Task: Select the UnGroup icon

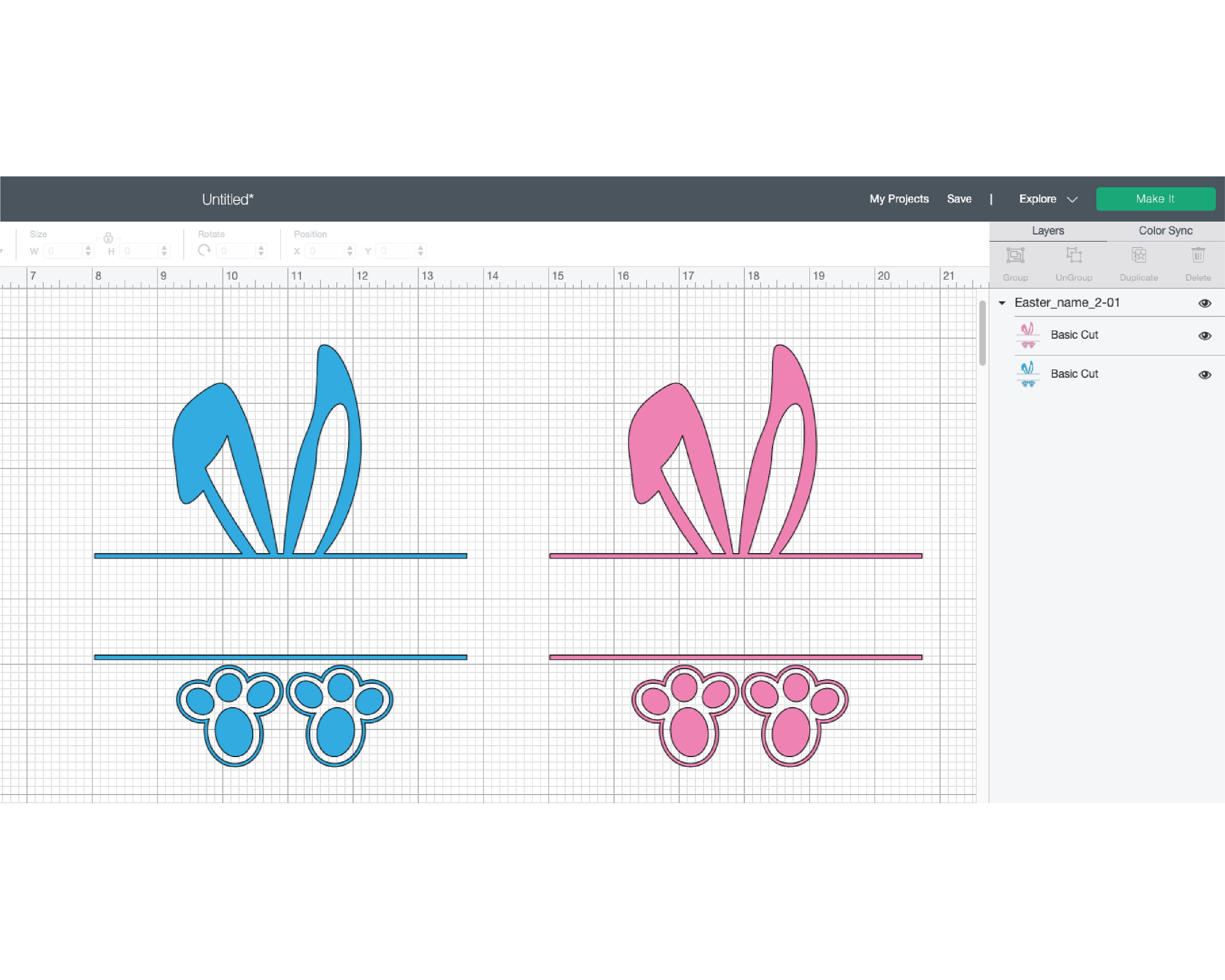Action: [1074, 256]
